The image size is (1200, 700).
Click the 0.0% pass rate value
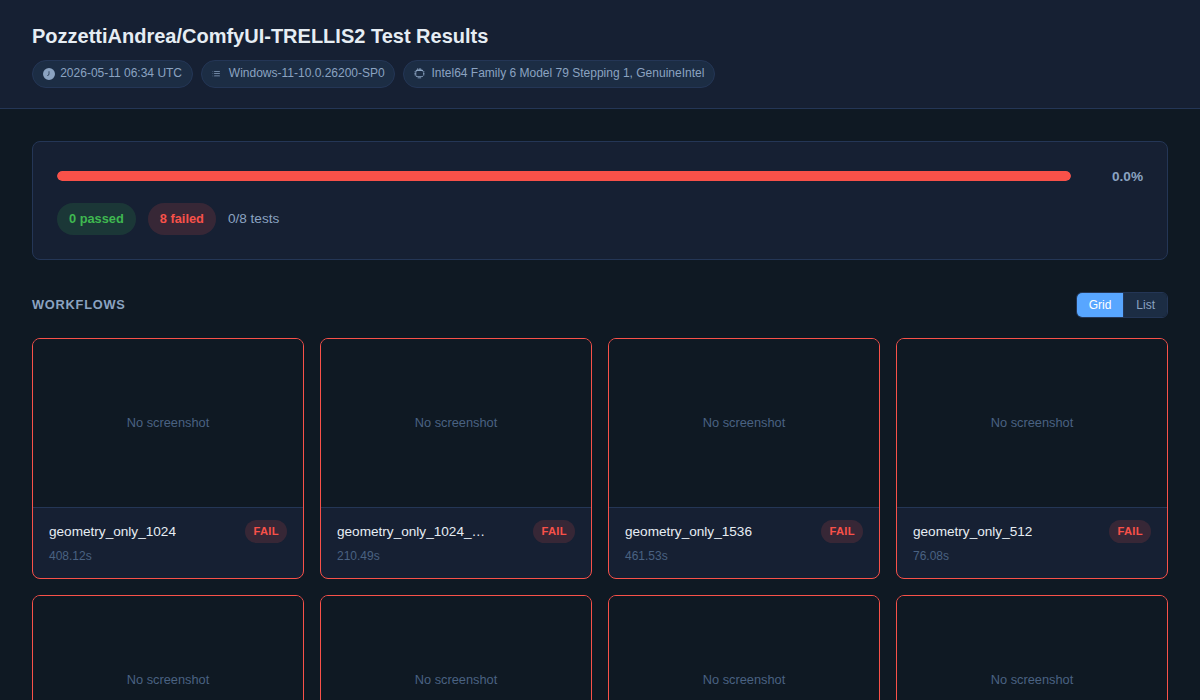click(x=1127, y=177)
